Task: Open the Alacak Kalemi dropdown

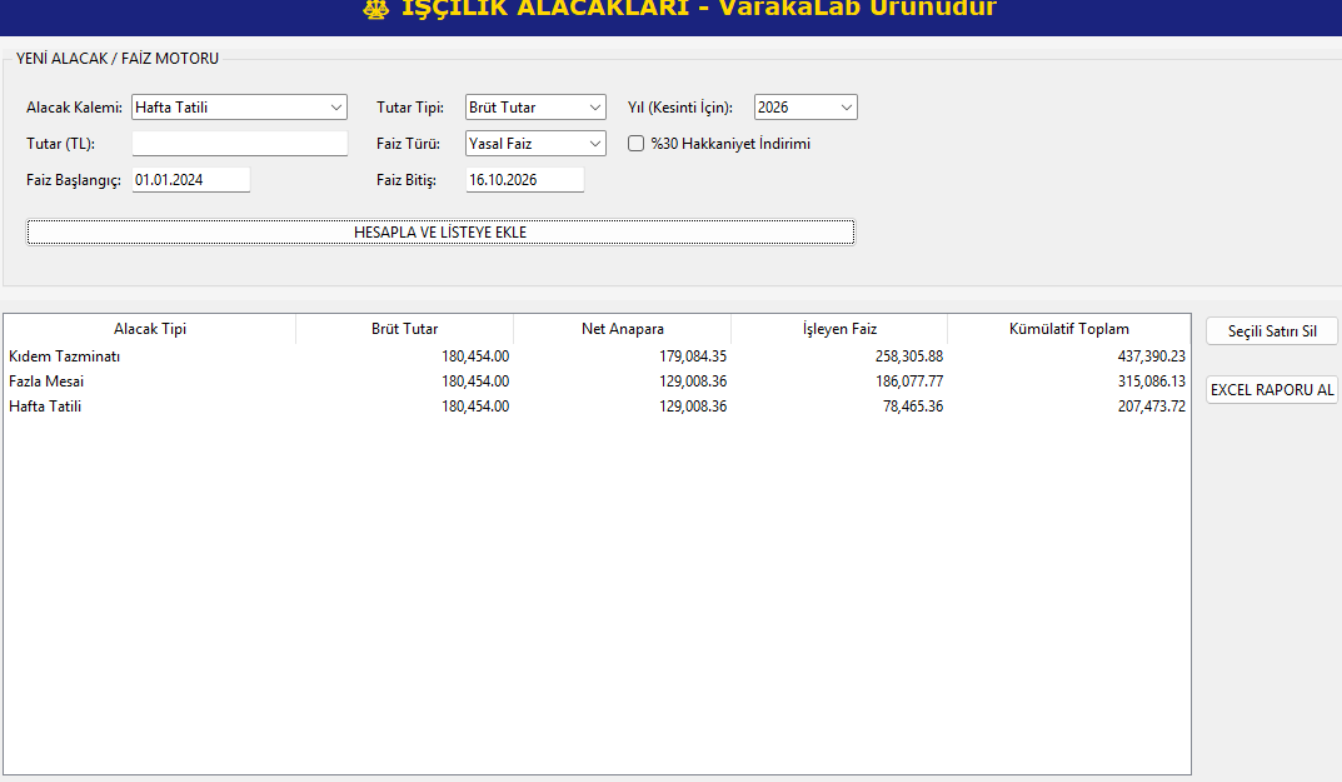Action: point(239,107)
